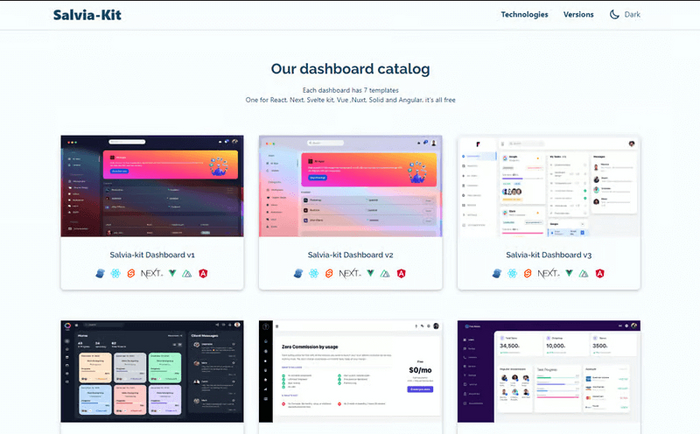This screenshot has height=434, width=700.
Task: Select Next.js logo under Dashboard v3
Action: click(548, 273)
